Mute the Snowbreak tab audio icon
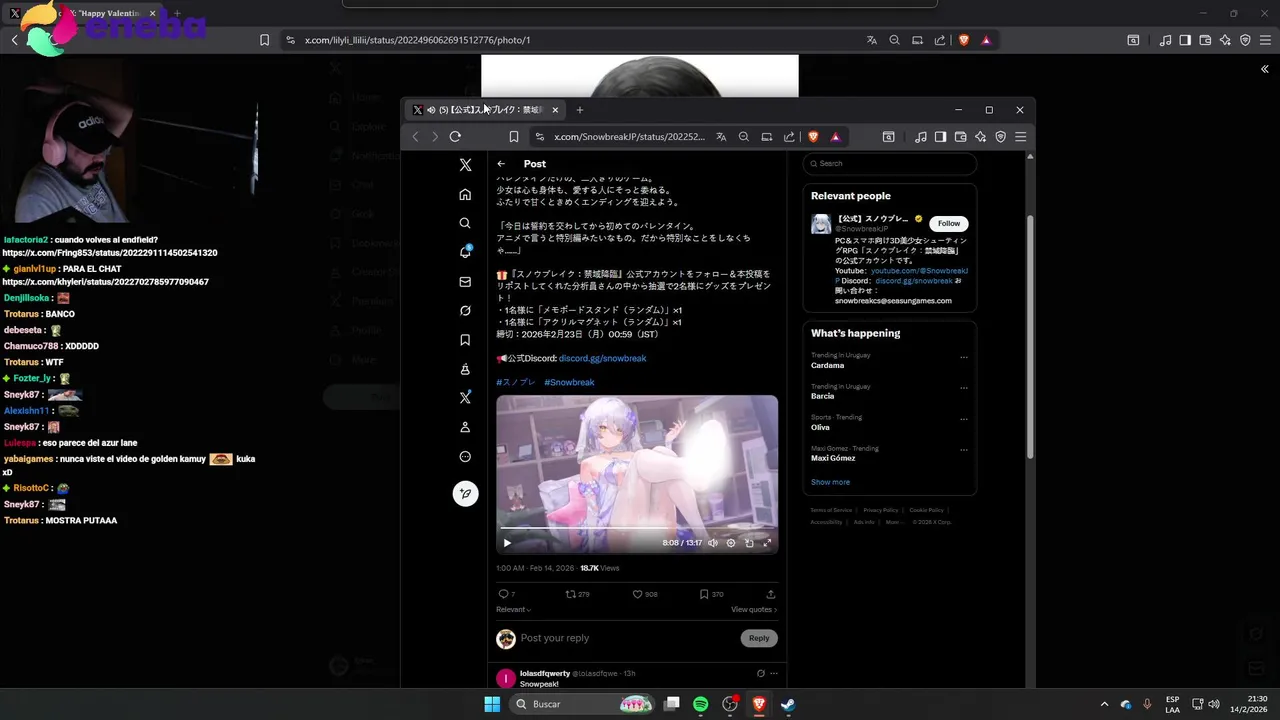Screen dimensions: 1280x720 coord(431,110)
